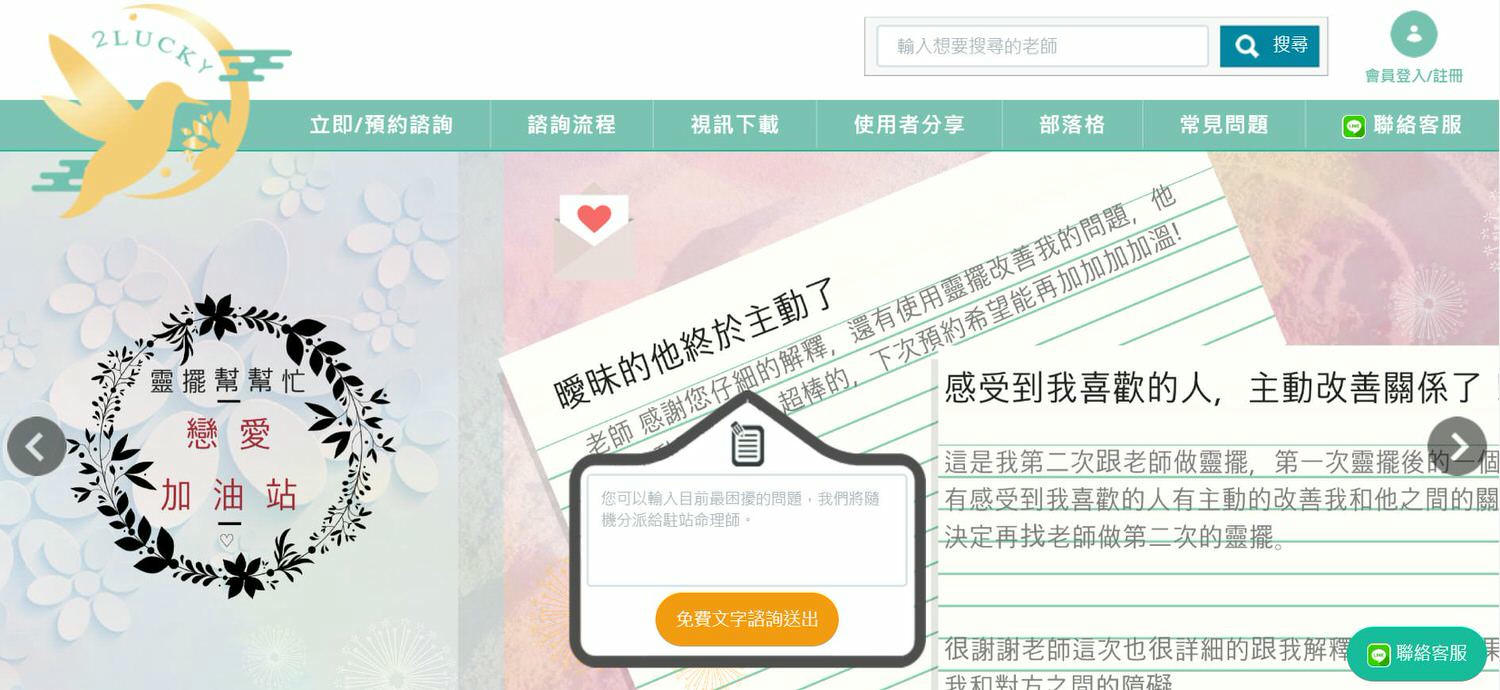1500x690 pixels.
Task: Open 諮詢流程 menu item
Action: point(571,125)
